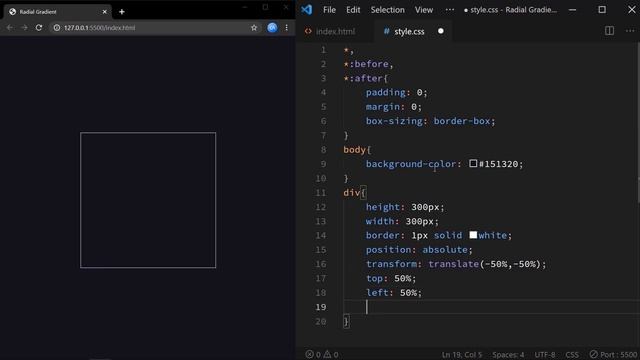Click 'background-color' property on line 9
This screenshot has height=360, width=640.
tap(411, 164)
